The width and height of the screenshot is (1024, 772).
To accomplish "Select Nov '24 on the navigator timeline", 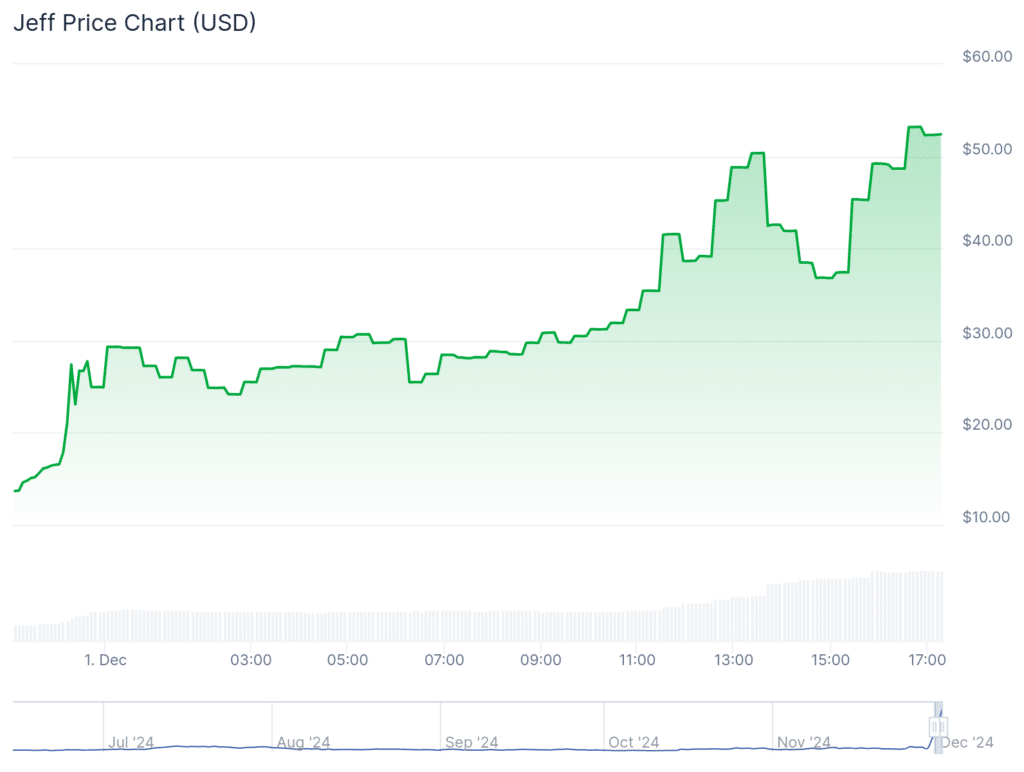I will pyautogui.click(x=804, y=742).
